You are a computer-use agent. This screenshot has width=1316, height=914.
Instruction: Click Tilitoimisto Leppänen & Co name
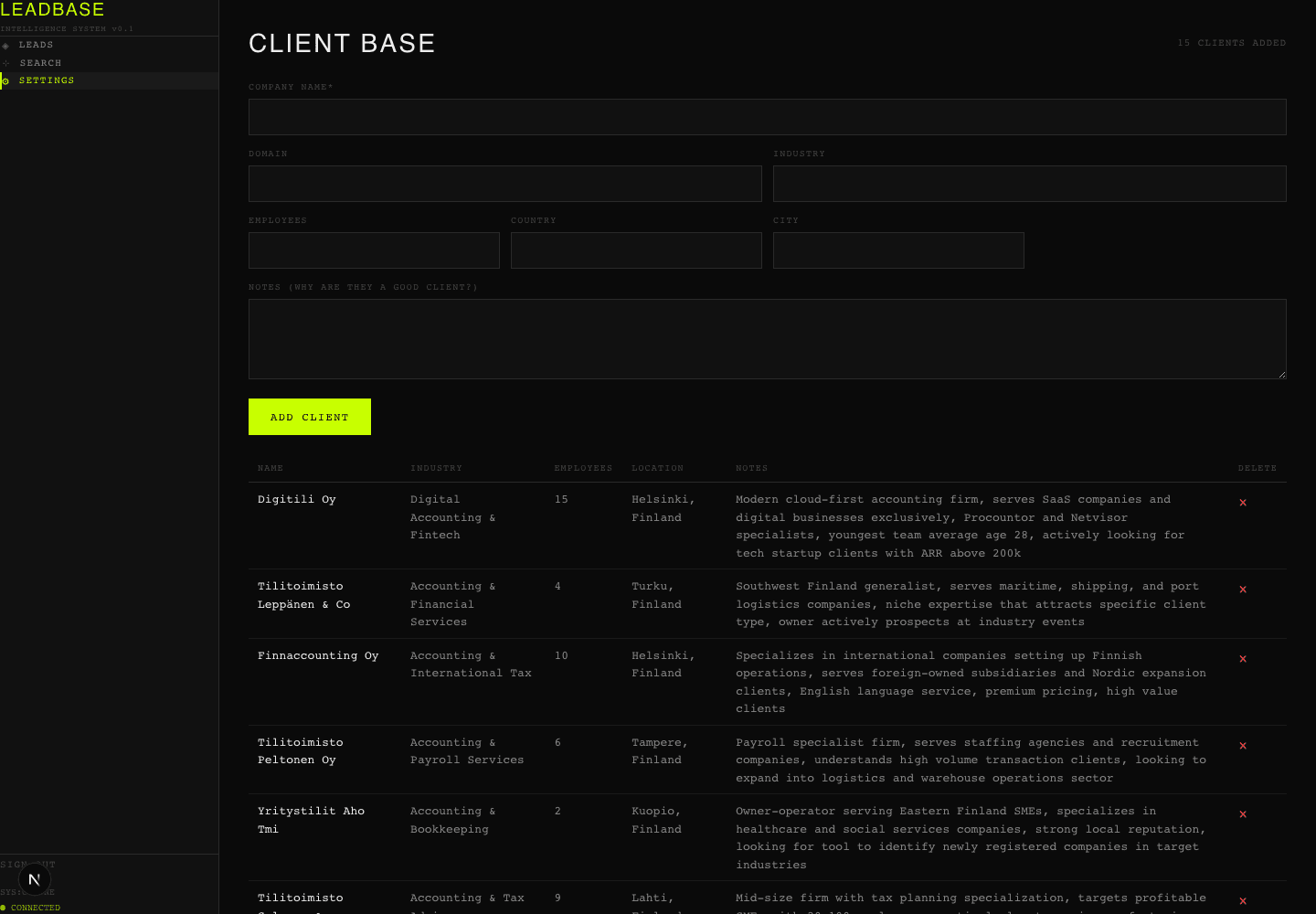tap(303, 595)
